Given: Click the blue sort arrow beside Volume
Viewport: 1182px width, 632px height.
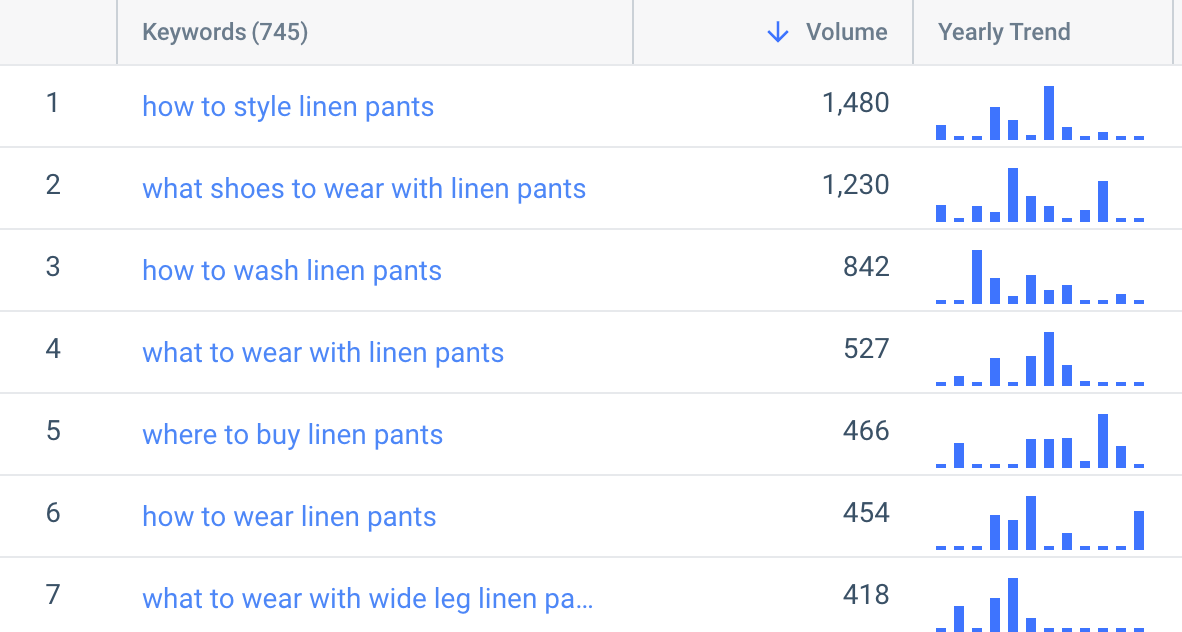Looking at the screenshot, I should 777,32.
